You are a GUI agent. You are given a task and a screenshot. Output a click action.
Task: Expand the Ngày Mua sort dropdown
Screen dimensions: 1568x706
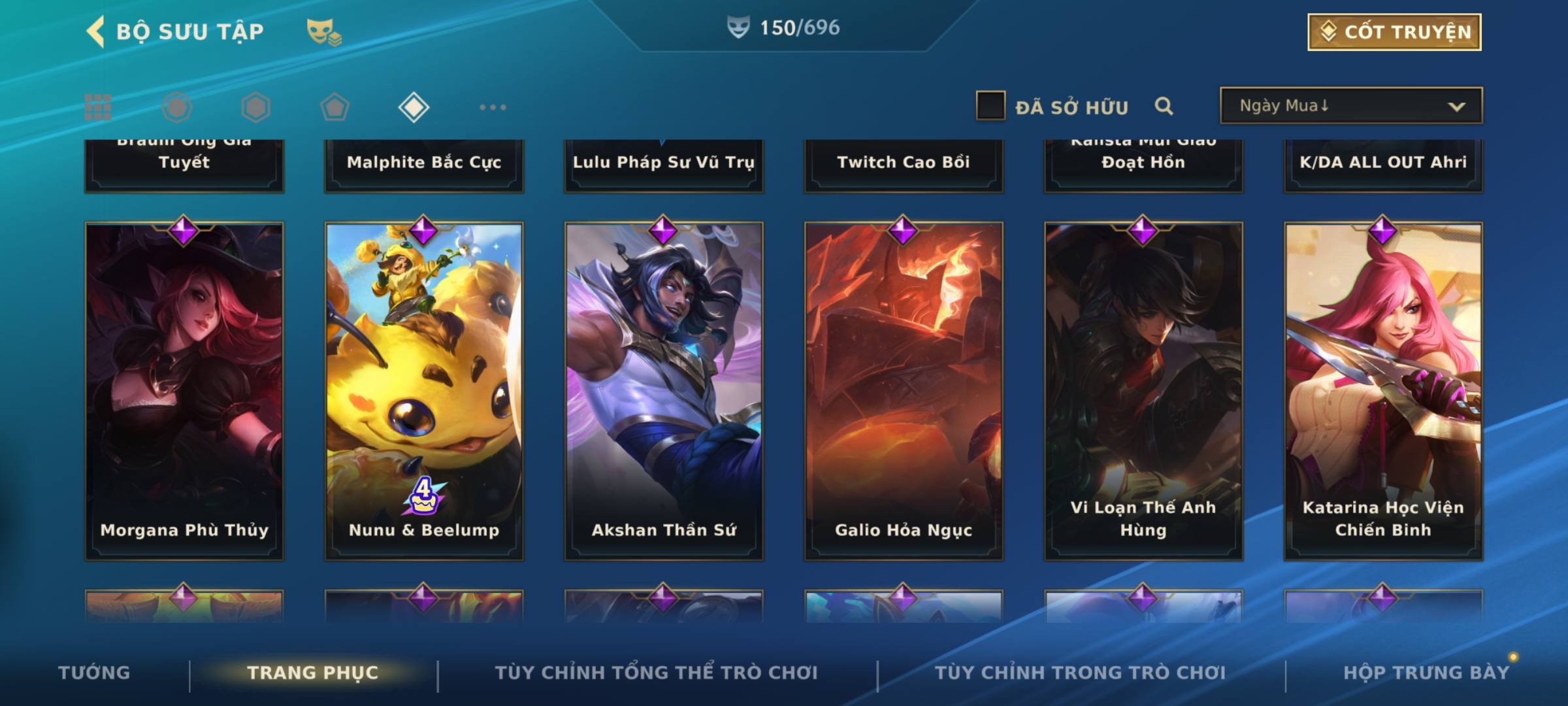click(x=1351, y=106)
